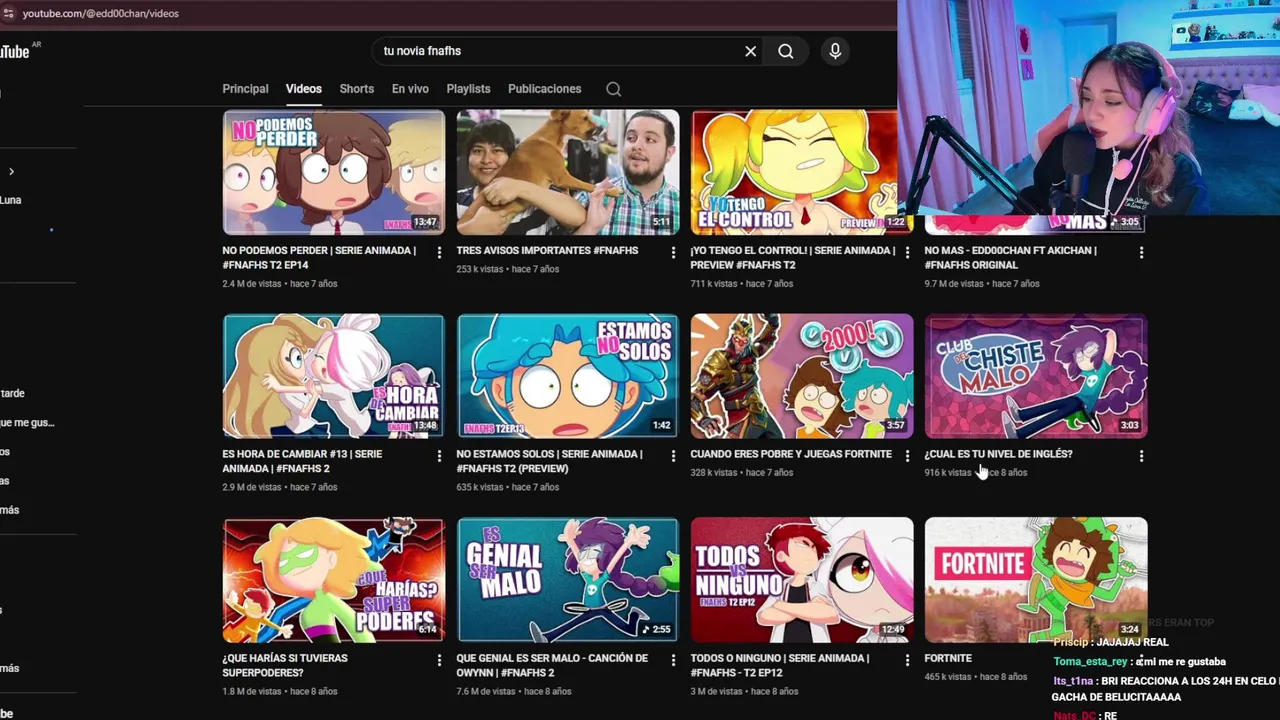Viewport: 1280px width, 720px height.
Task: Open title link ¡YO TENGO EL CONTROL!
Action: point(793,258)
